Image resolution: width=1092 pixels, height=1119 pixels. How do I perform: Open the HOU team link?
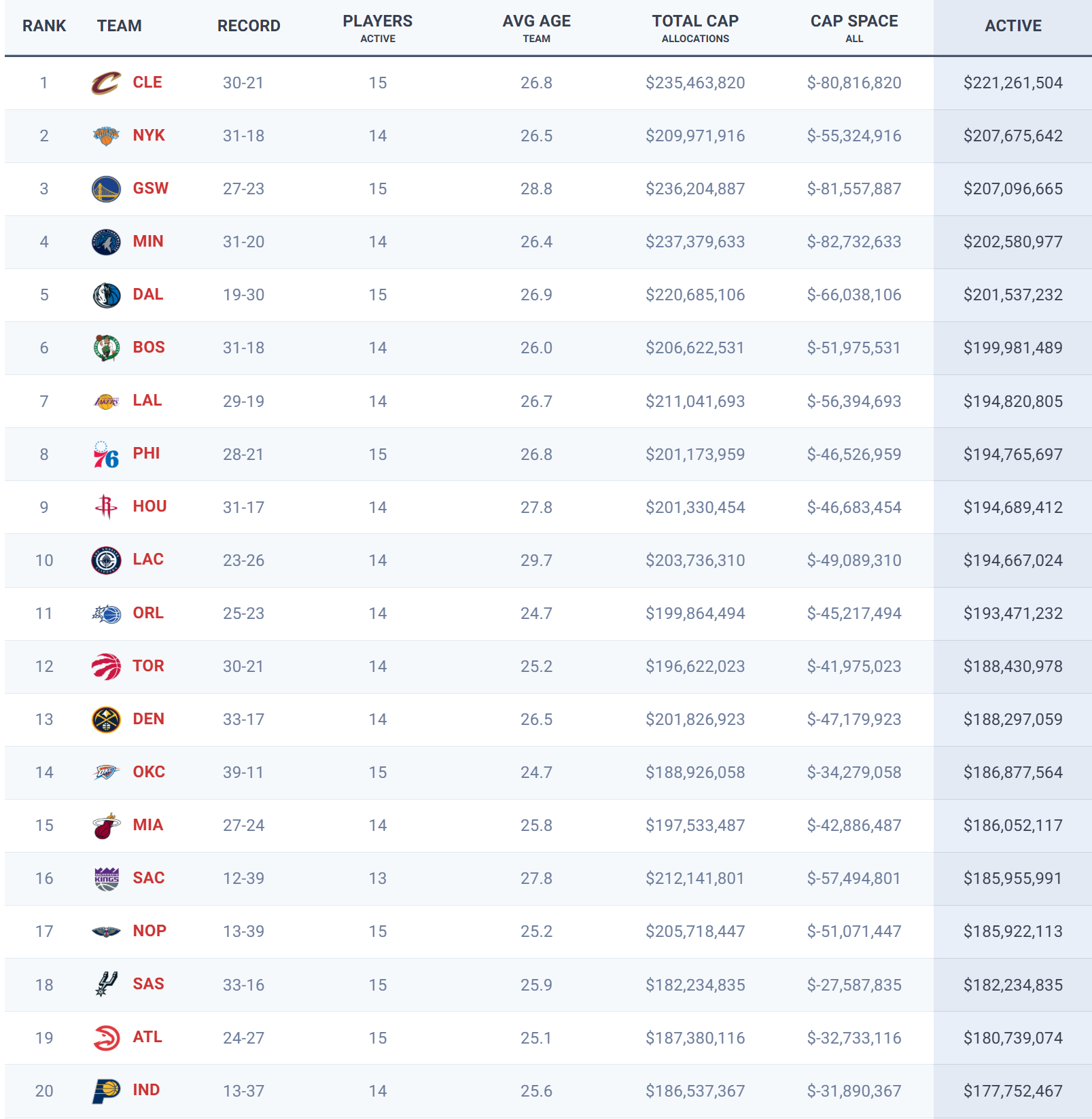tap(149, 506)
